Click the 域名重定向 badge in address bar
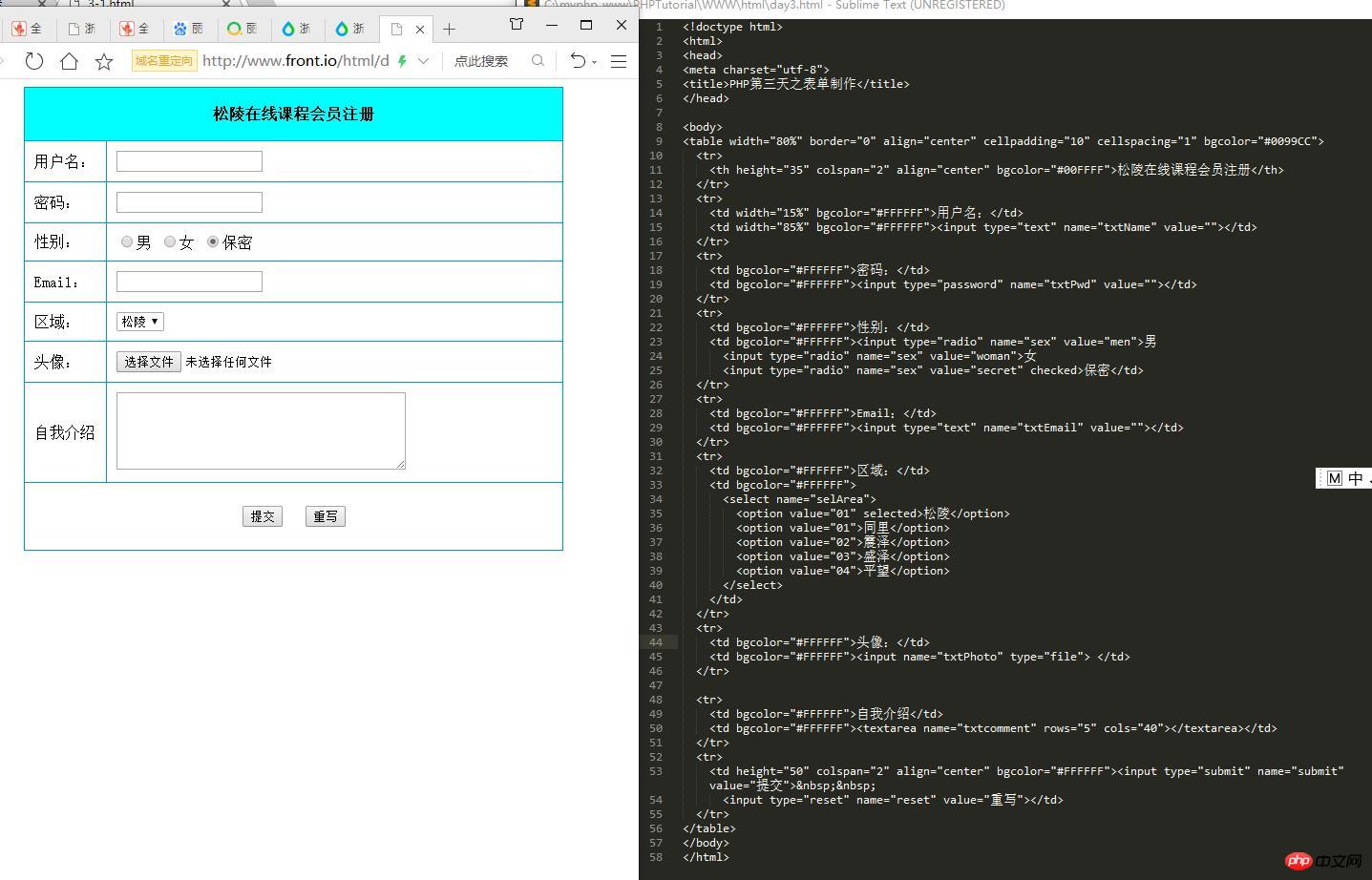This screenshot has height=880, width=1372. coord(164,61)
